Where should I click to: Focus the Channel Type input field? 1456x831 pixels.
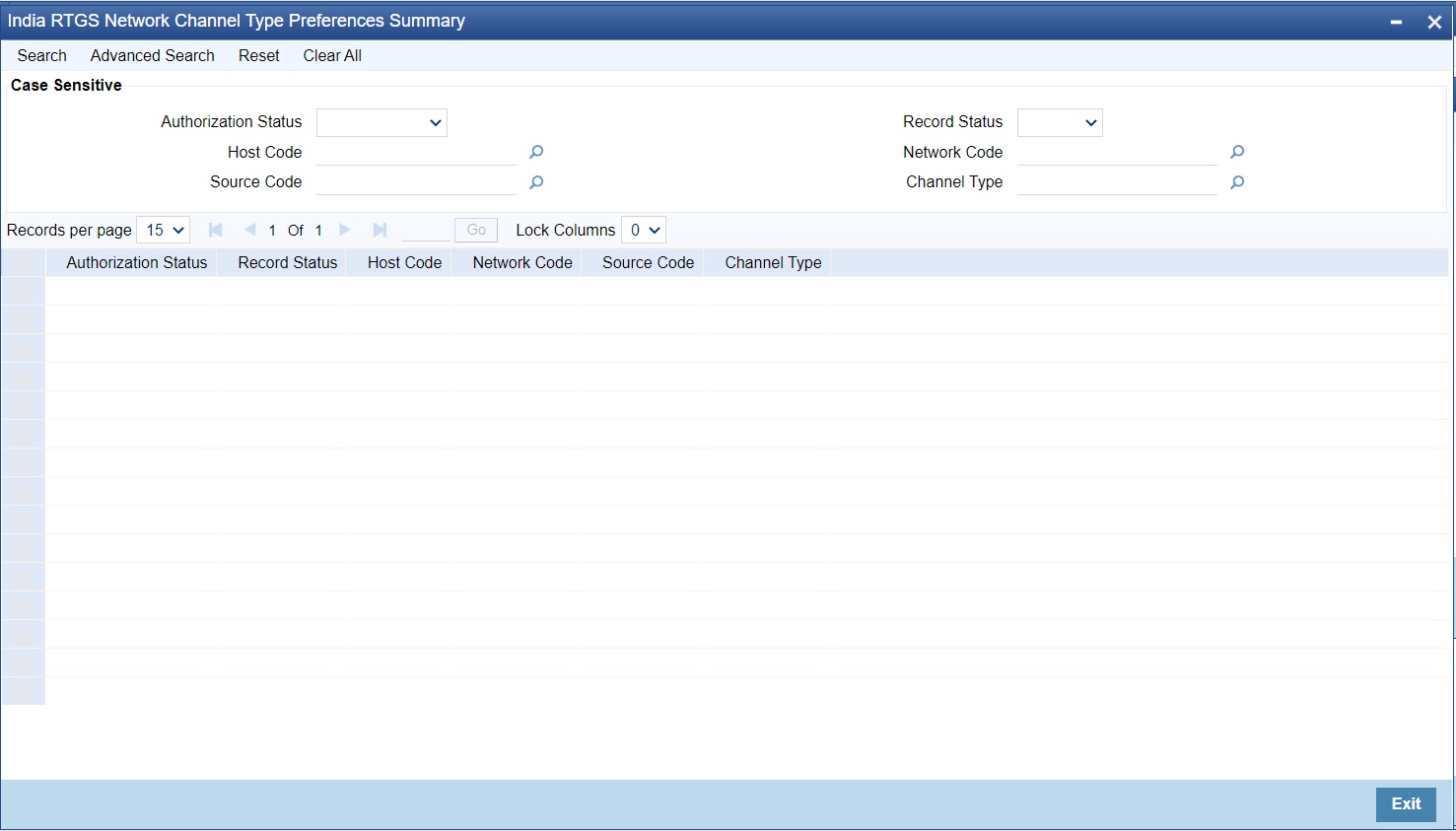pyautogui.click(x=1117, y=182)
